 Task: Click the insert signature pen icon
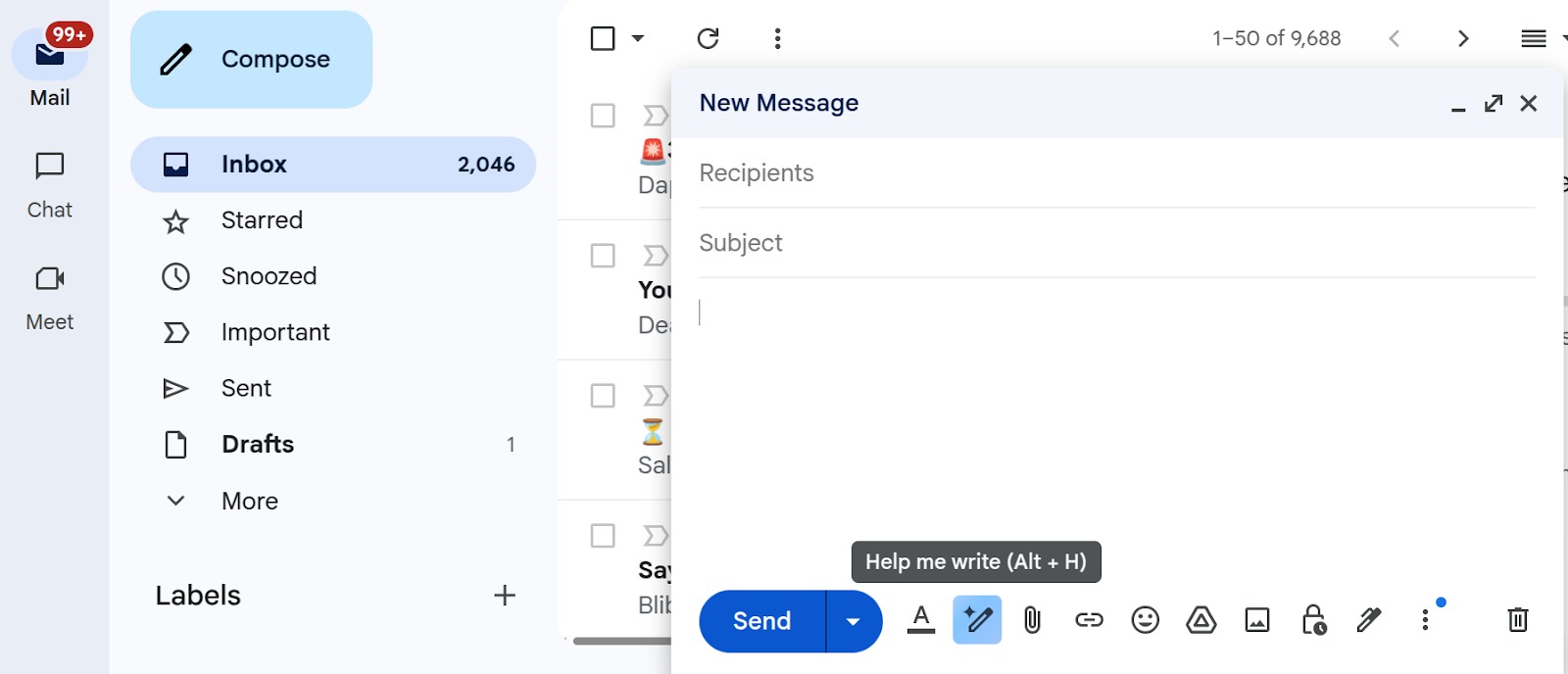point(1369,620)
